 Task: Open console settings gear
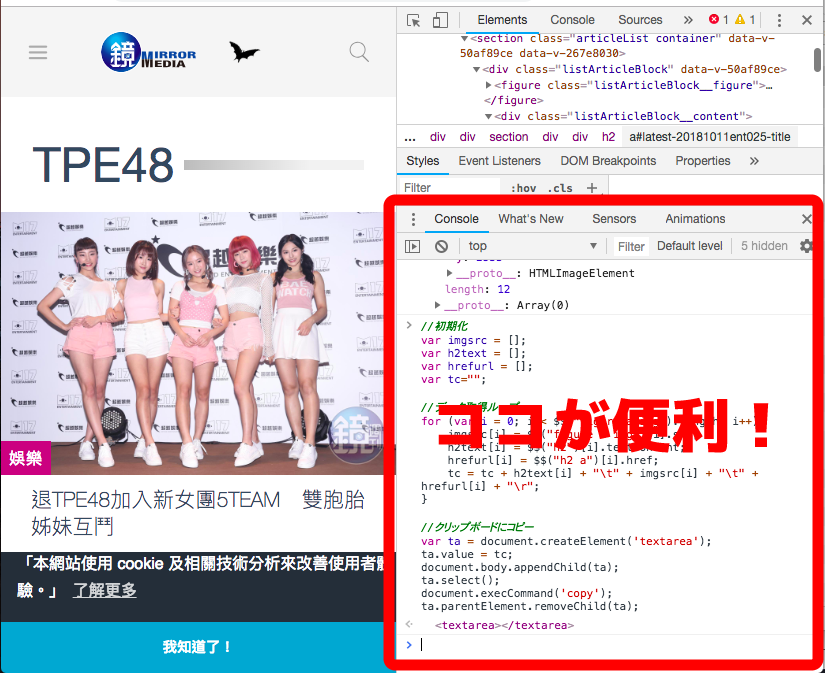pyautogui.click(x=806, y=246)
